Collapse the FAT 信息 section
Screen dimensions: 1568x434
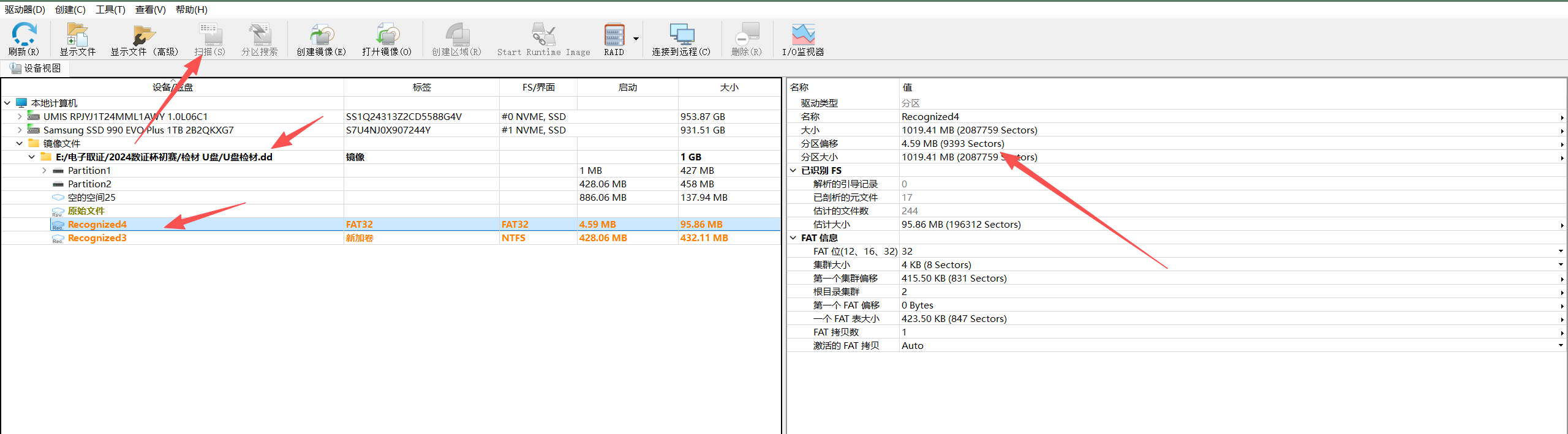793,238
